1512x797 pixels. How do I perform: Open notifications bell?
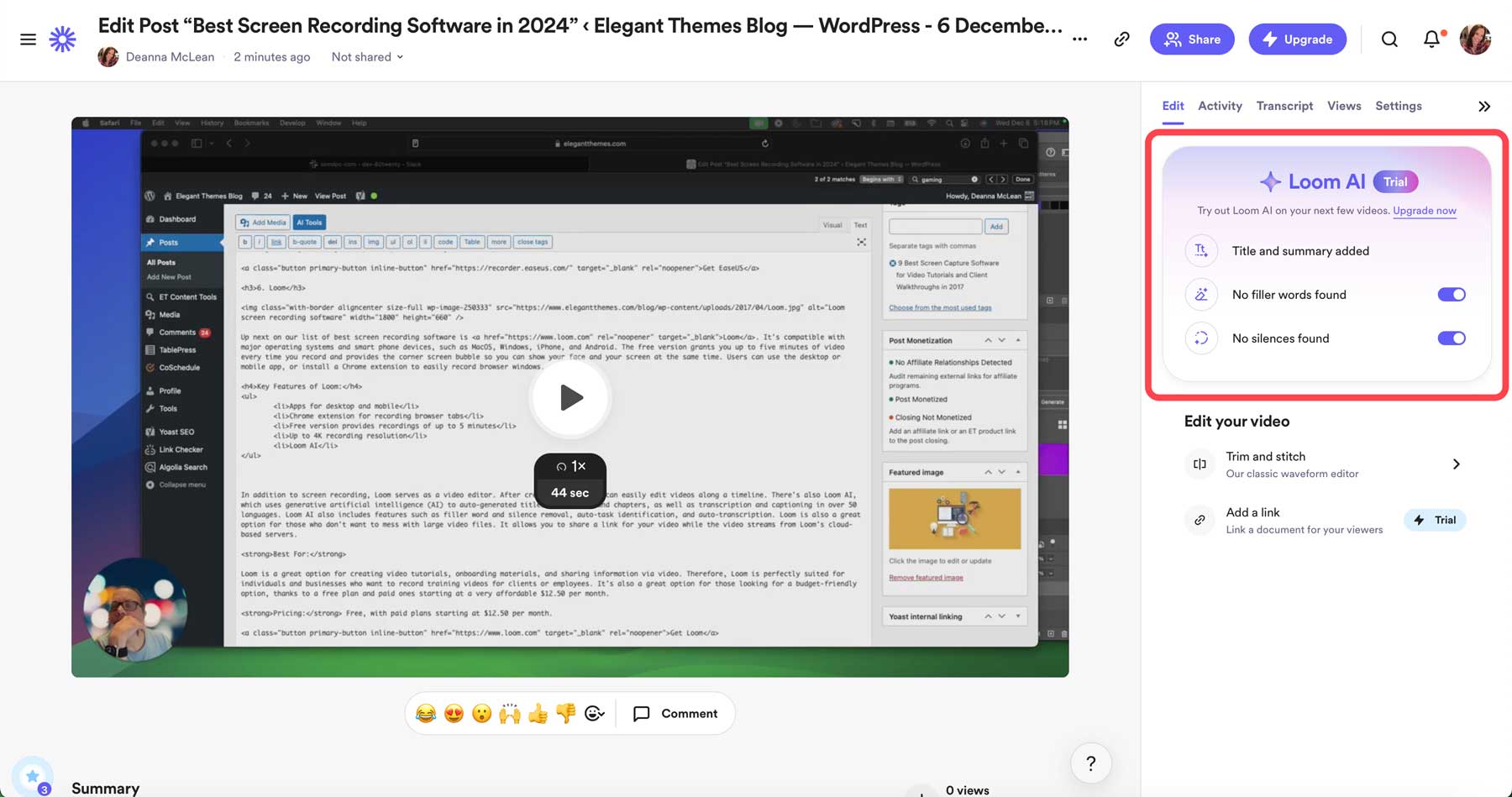tap(1431, 39)
